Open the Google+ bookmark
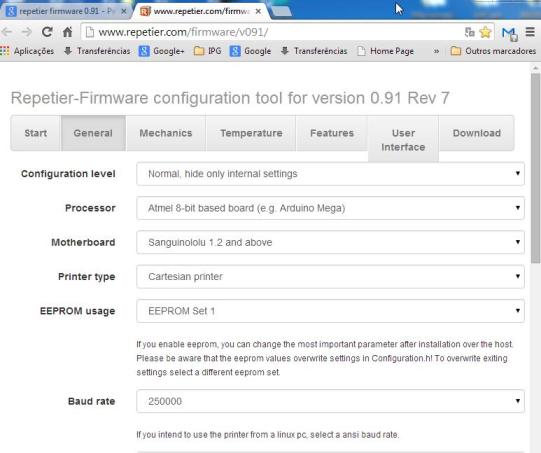This screenshot has height=453, width=541. click(x=161, y=51)
